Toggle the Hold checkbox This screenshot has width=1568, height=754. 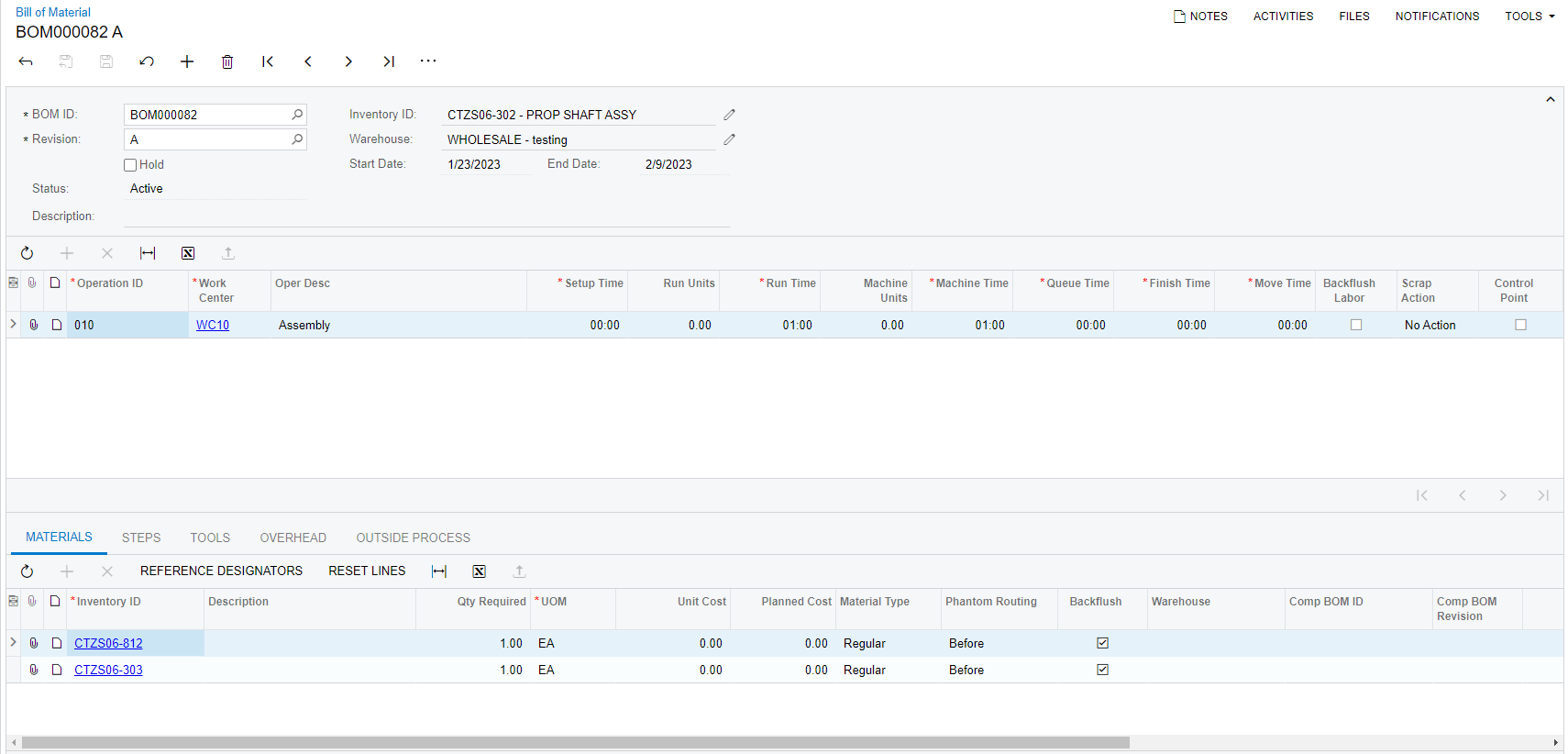(x=130, y=165)
